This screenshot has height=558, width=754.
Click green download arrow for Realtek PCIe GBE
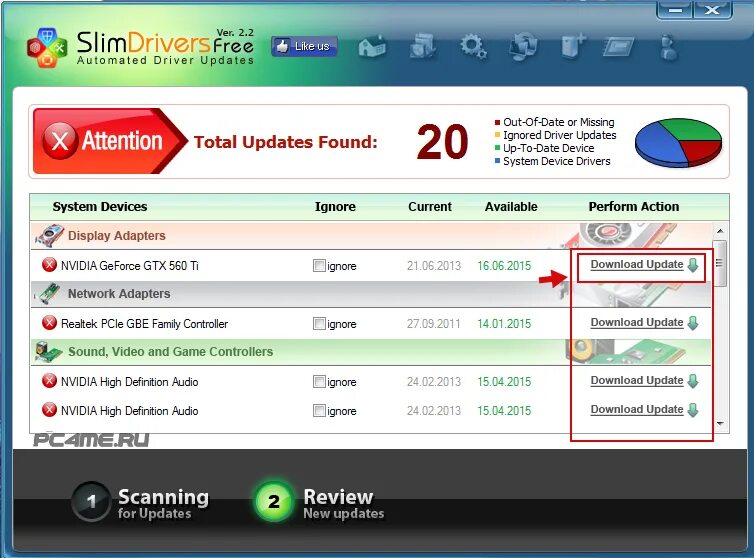692,323
